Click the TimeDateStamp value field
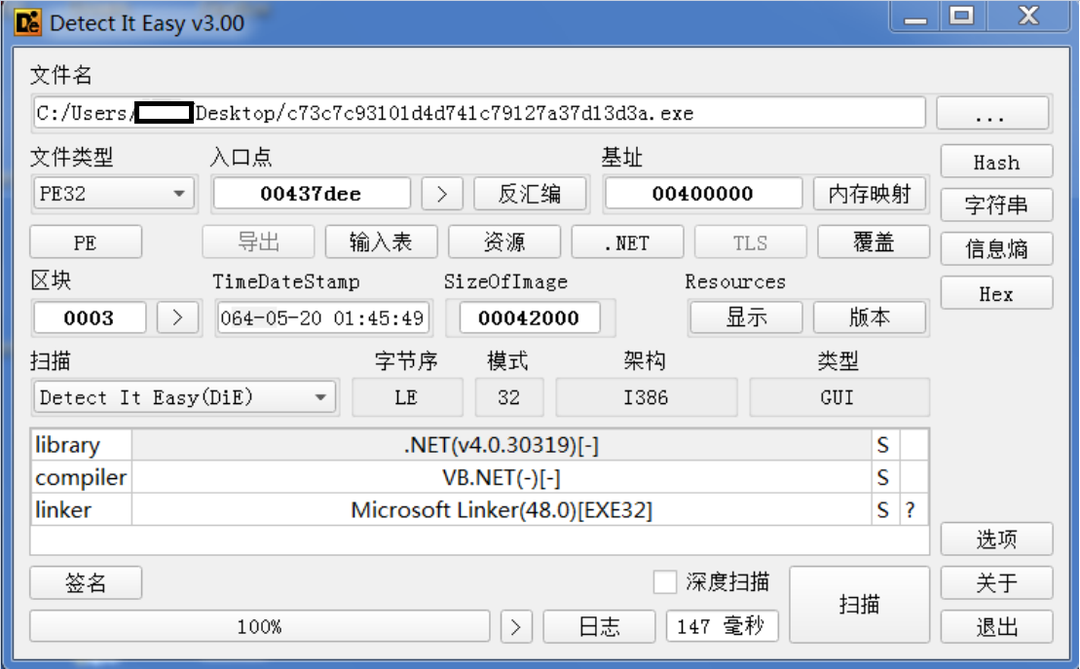 [x=322, y=318]
